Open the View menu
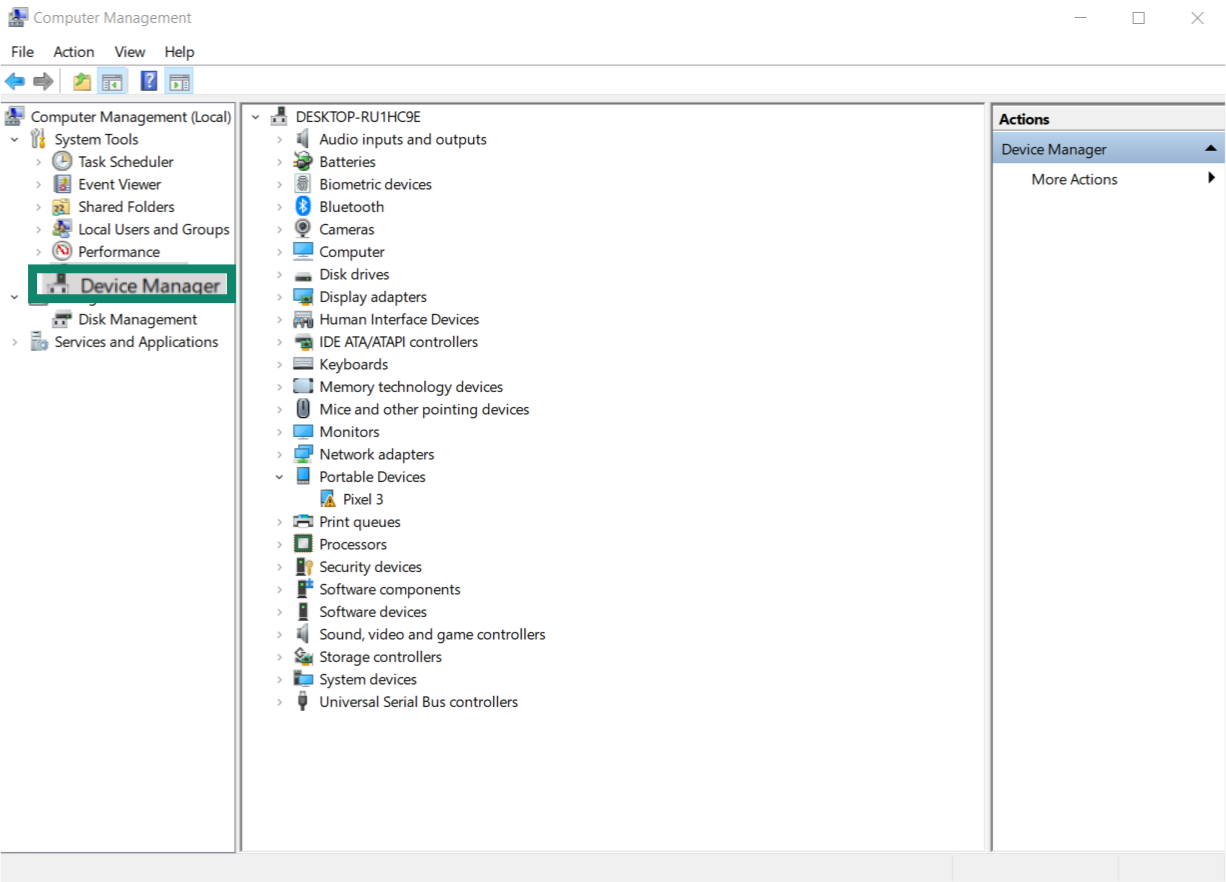 (x=129, y=51)
